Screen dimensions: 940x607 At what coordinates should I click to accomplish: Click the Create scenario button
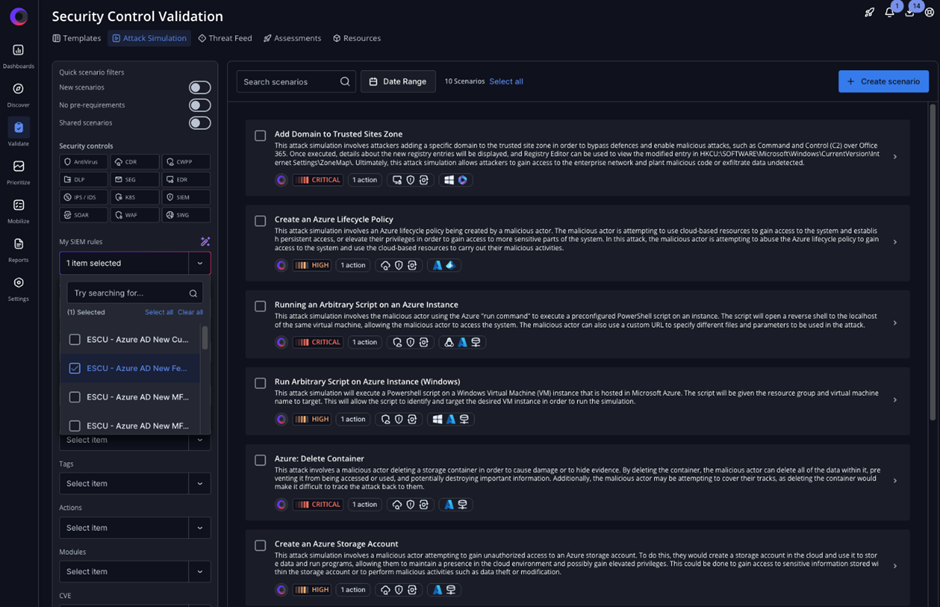pyautogui.click(x=884, y=81)
